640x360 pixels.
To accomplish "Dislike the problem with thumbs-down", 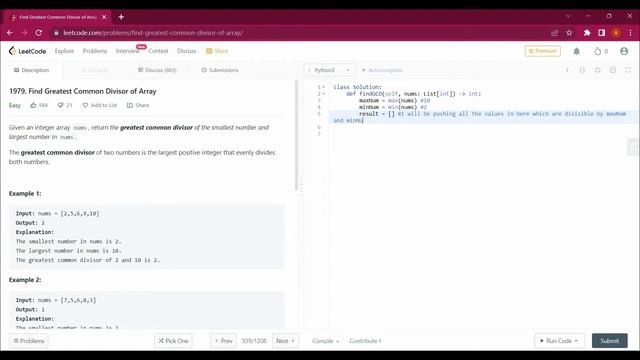I will pyautogui.click(x=65, y=105).
